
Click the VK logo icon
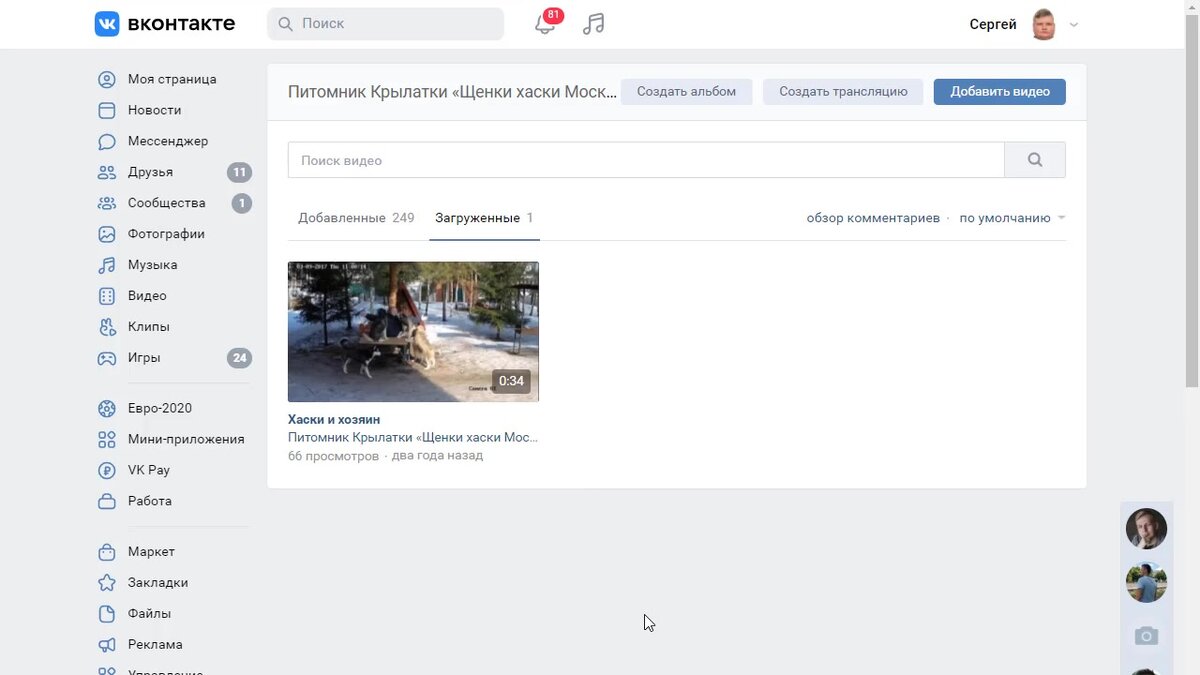(107, 24)
